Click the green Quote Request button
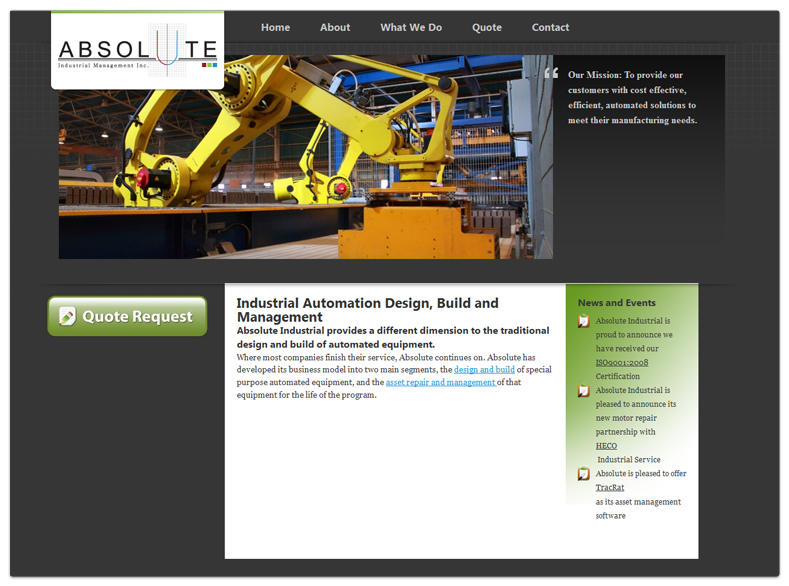Image resolution: width=789 pixels, height=586 pixels. tap(127, 316)
